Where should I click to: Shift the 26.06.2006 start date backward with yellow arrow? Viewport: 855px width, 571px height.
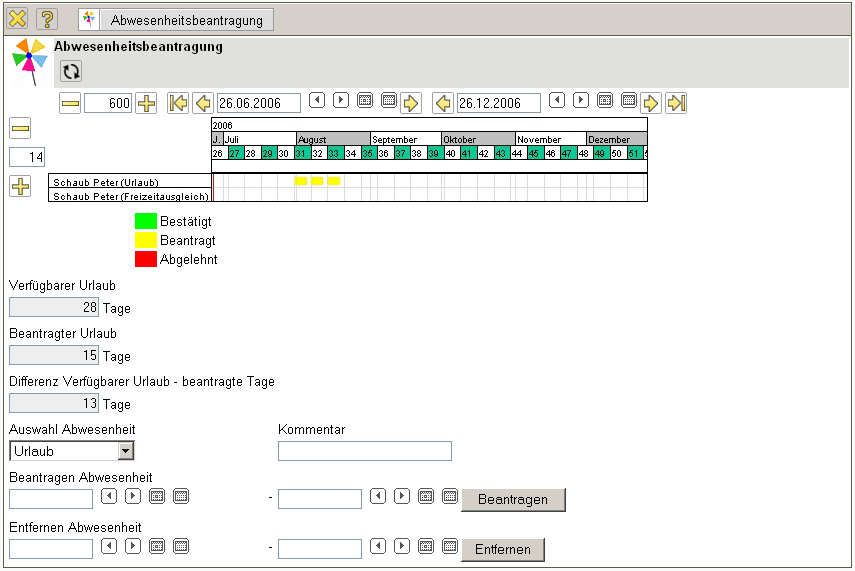coord(203,103)
